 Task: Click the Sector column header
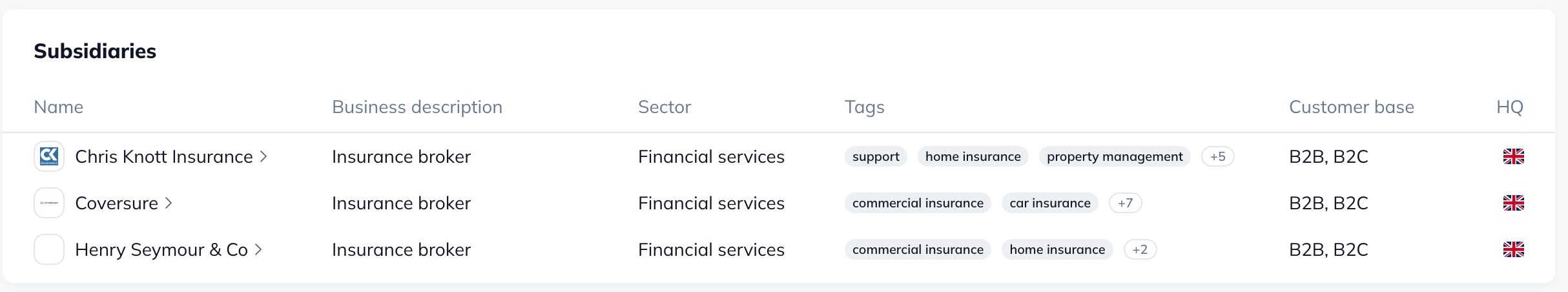pyautogui.click(x=665, y=107)
